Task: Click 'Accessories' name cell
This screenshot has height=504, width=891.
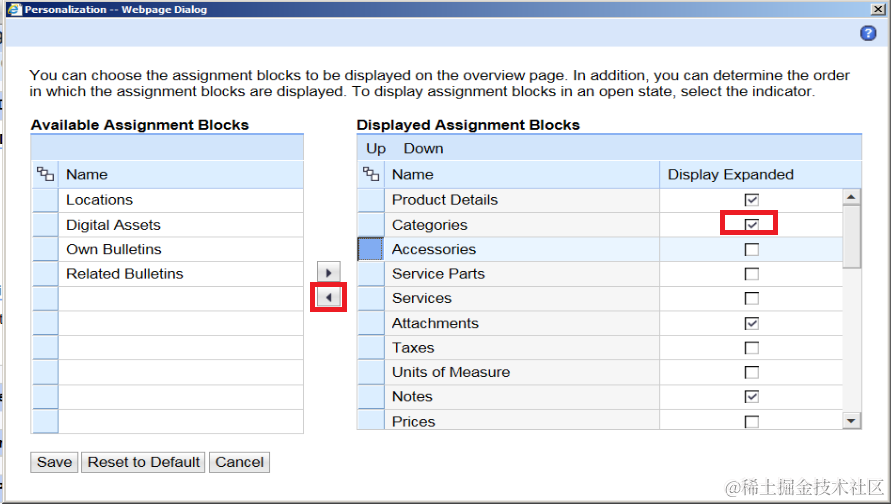Action: click(x=522, y=249)
